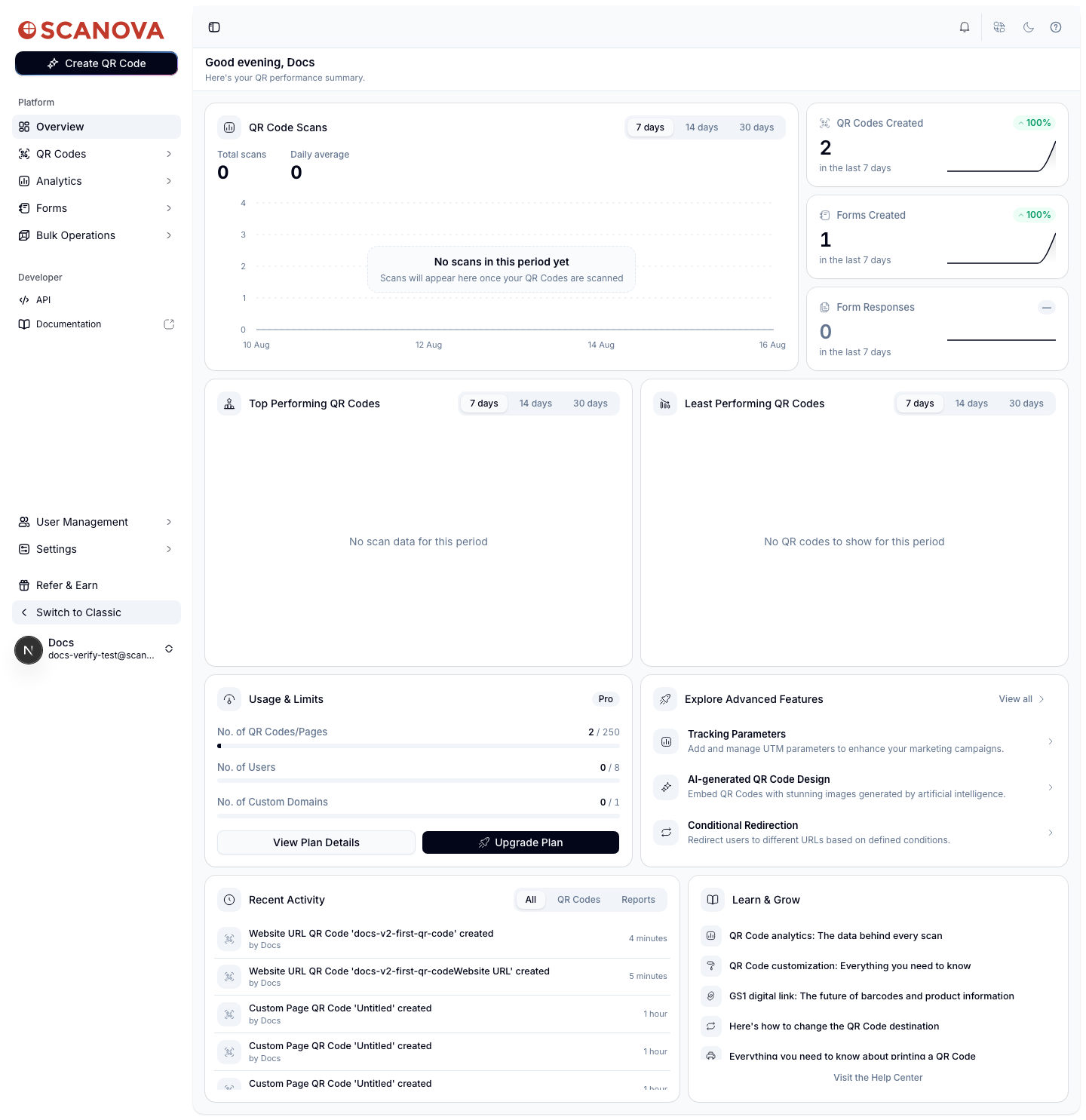Click the Documentation book icon
This screenshot has width=1086, height=1120.
coord(24,324)
